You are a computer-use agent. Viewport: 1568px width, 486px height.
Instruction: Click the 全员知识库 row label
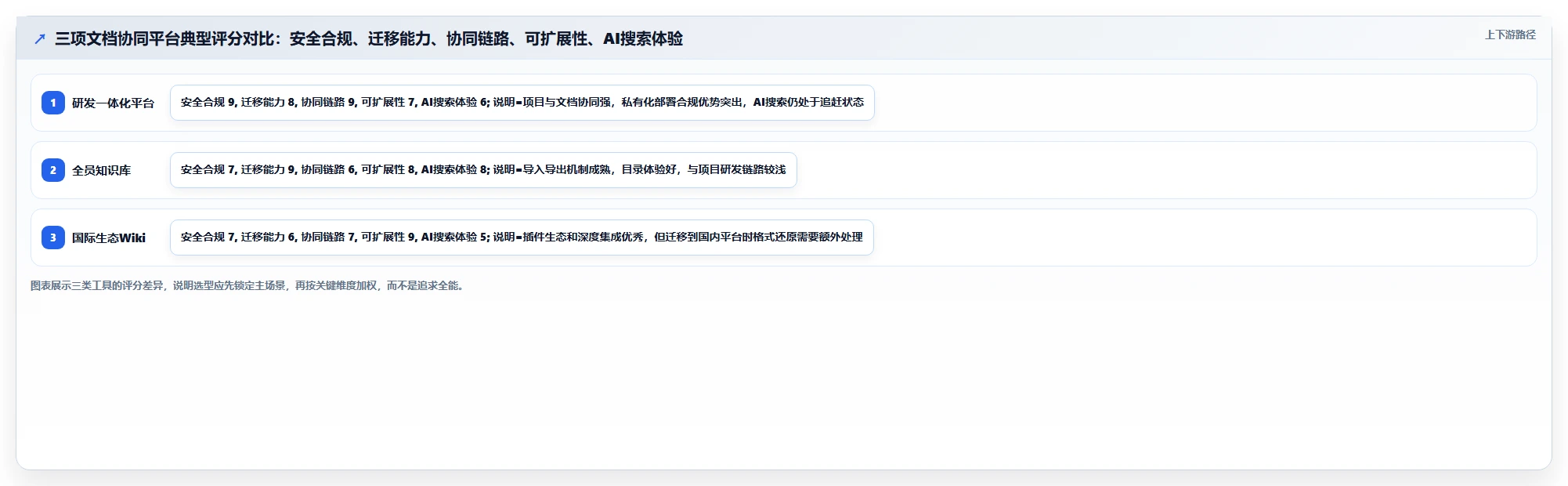tap(101, 170)
